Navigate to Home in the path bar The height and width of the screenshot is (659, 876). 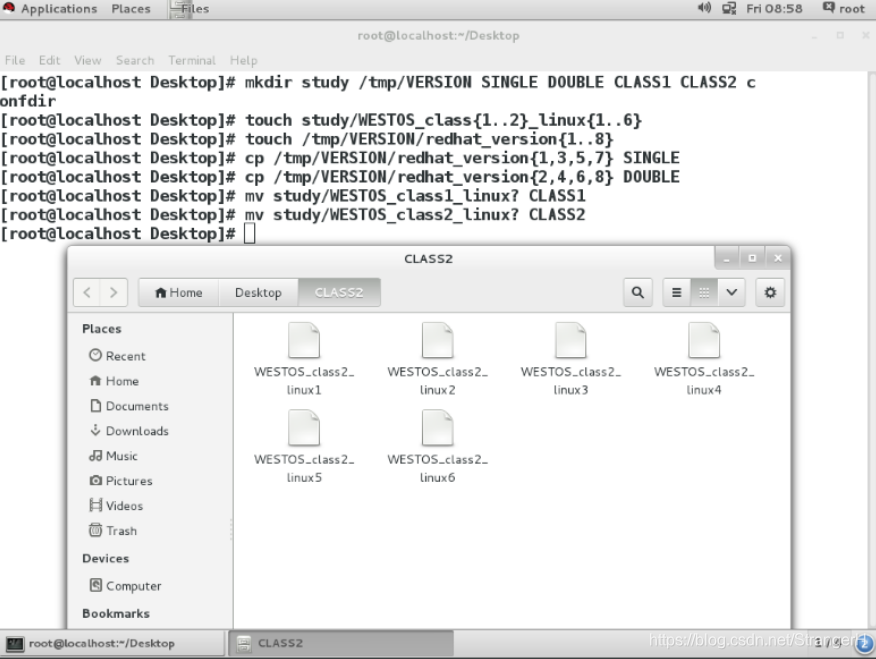point(179,293)
